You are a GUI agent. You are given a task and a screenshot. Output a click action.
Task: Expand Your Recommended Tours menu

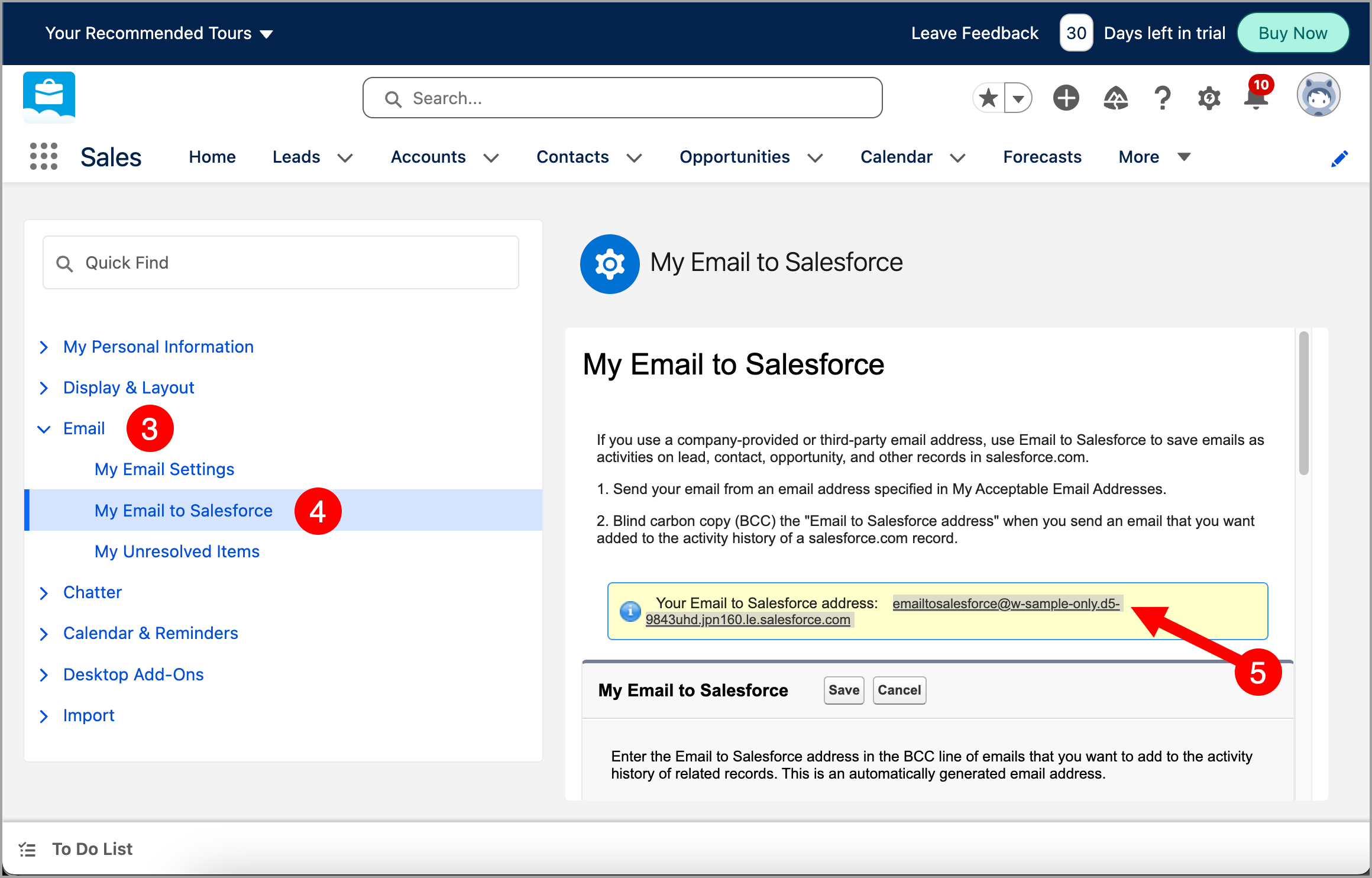click(x=159, y=33)
